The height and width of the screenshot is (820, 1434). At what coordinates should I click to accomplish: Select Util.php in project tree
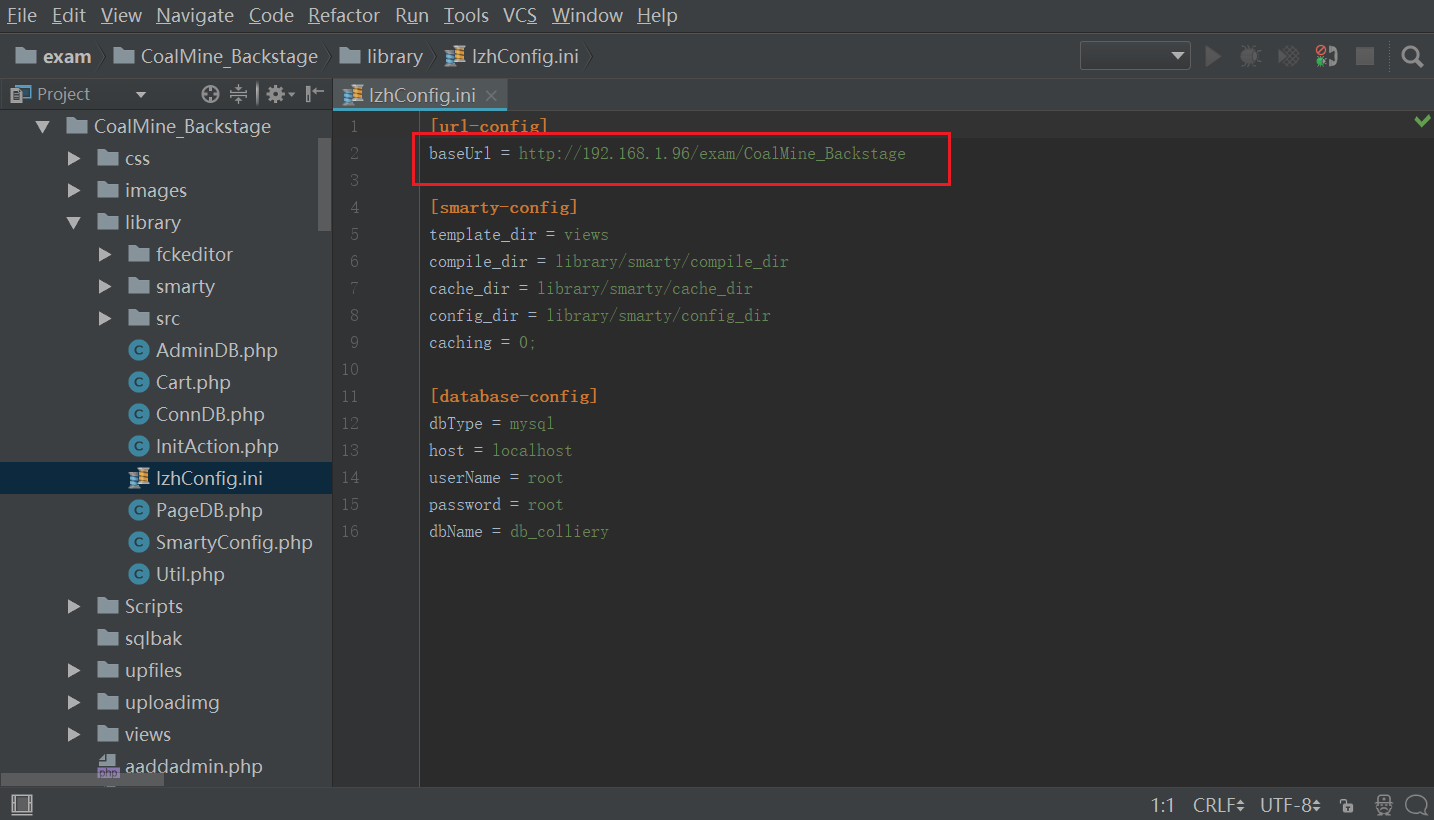176,574
